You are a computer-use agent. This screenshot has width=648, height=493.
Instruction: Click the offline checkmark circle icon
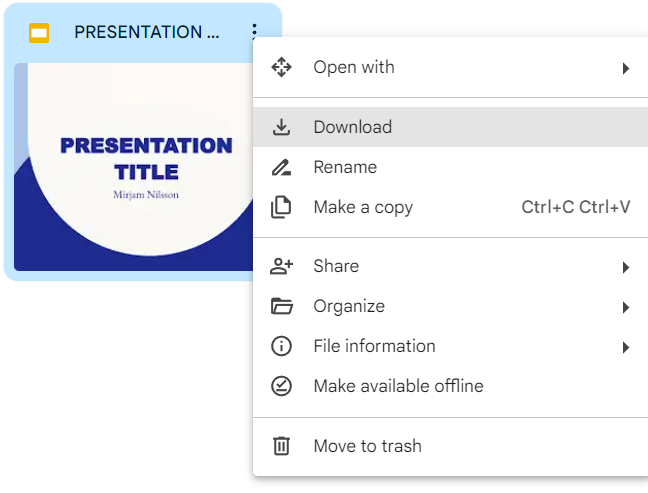pyautogui.click(x=282, y=386)
